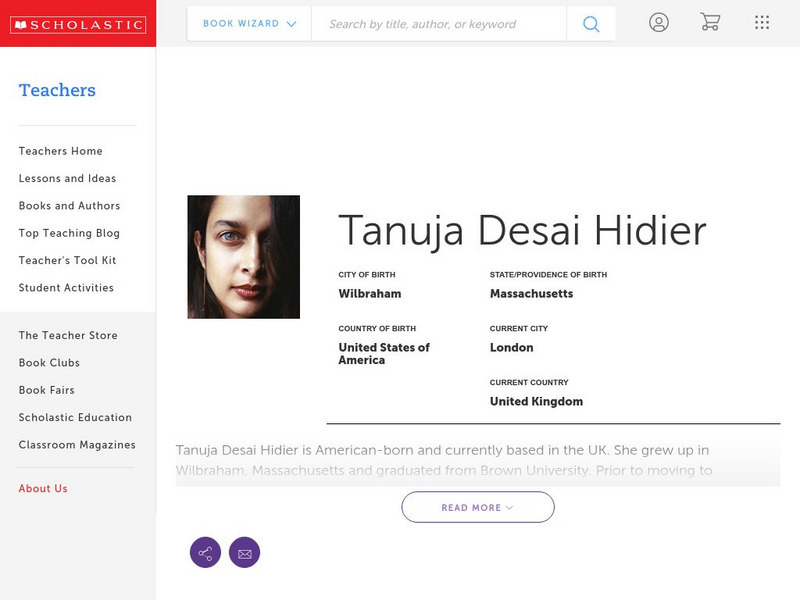Click the city of birth value Wilbraham
800x600 pixels.
coord(370,293)
